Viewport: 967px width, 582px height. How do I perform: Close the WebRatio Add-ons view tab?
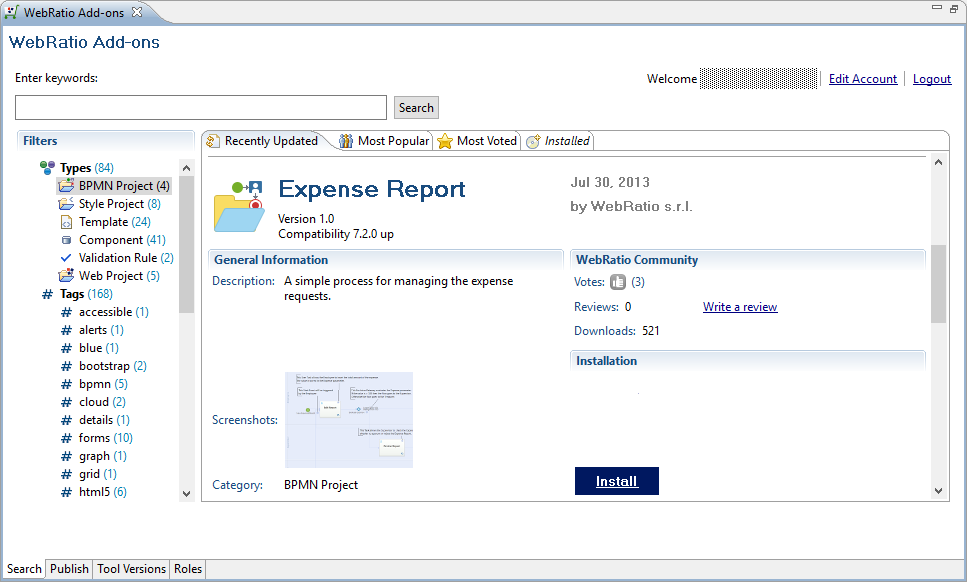[137, 12]
